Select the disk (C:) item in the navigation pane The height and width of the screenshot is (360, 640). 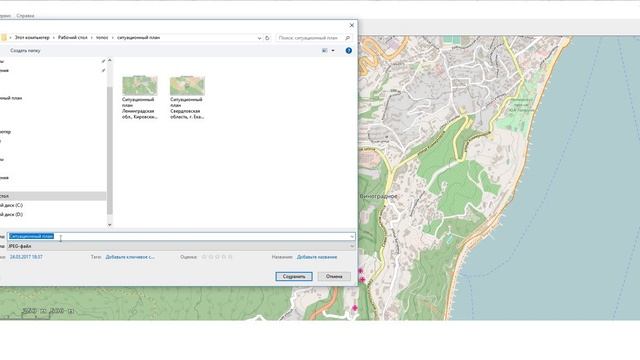(x=11, y=205)
